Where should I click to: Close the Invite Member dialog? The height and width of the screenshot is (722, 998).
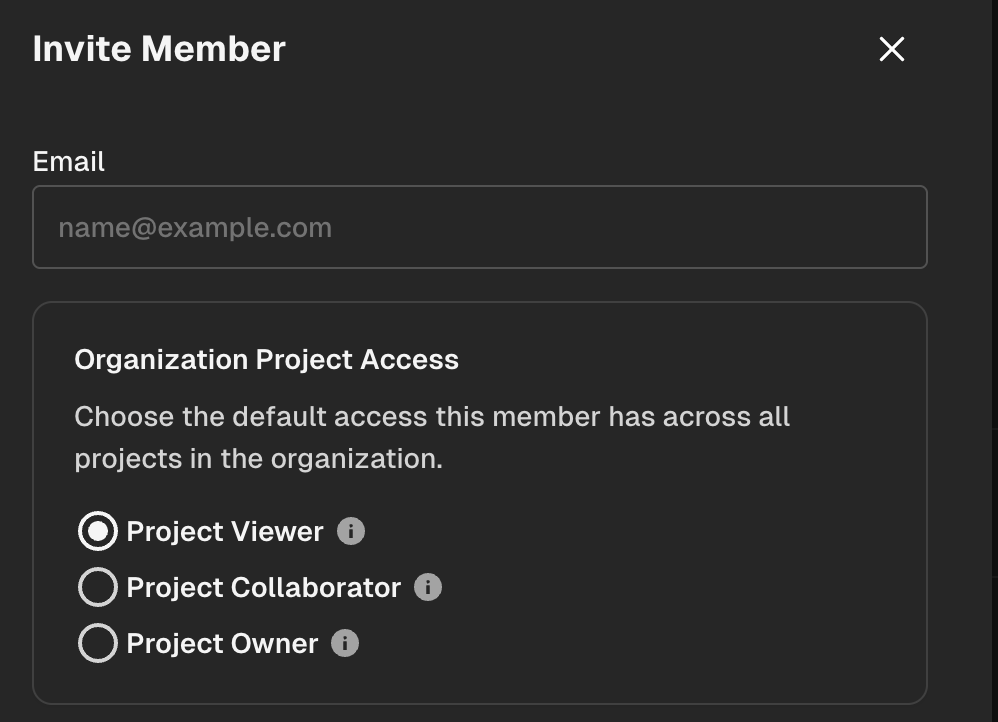891,49
